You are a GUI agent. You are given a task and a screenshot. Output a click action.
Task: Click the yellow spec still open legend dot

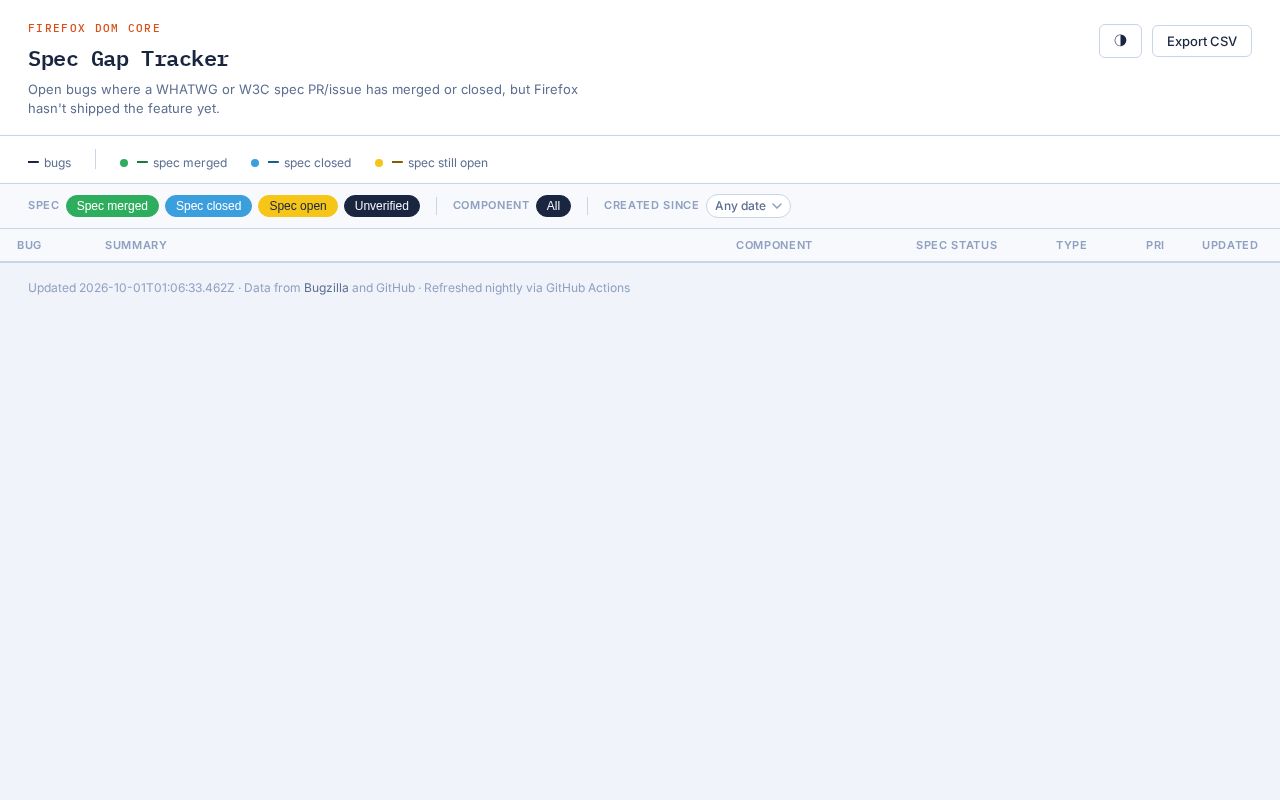[379, 163]
